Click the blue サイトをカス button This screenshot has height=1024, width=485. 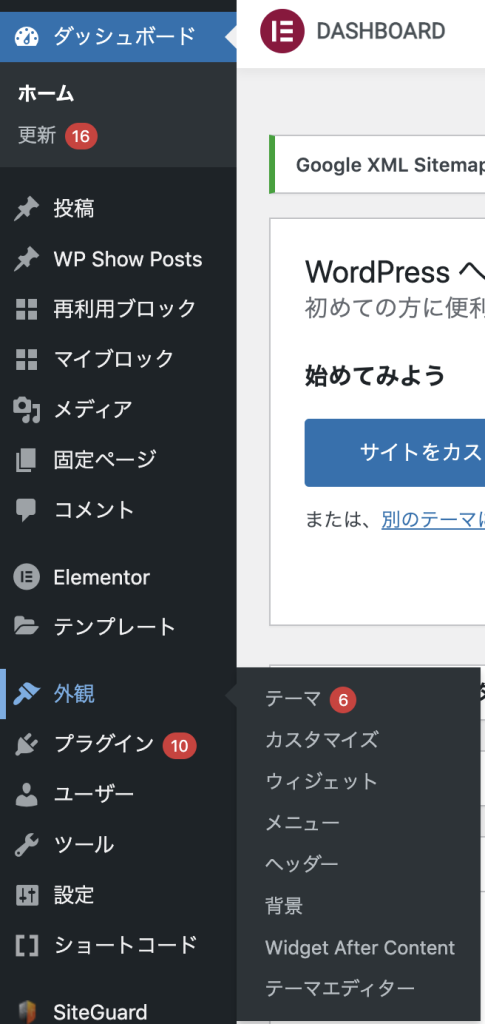click(394, 453)
